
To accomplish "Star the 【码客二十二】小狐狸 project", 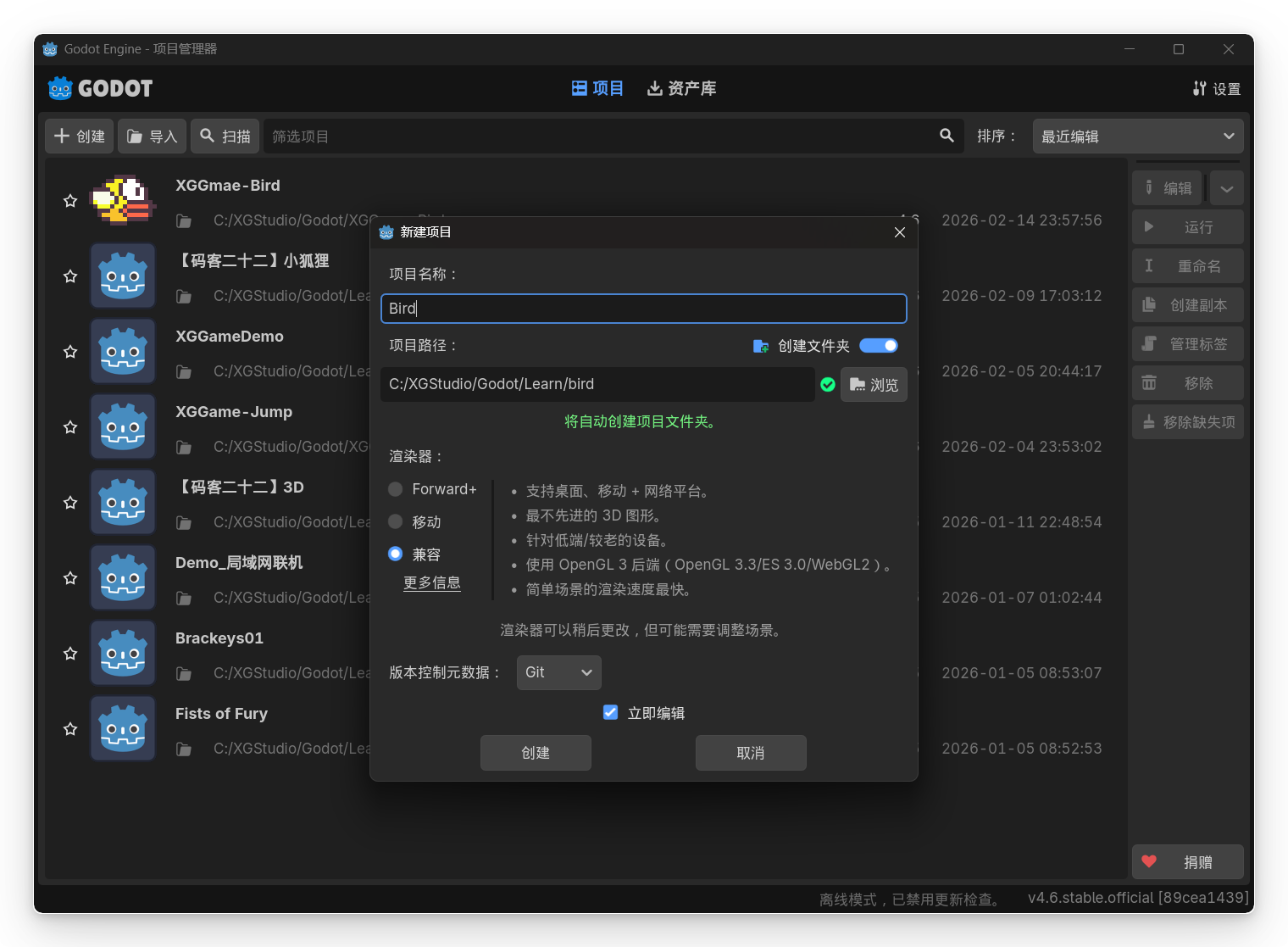I will pyautogui.click(x=70, y=276).
